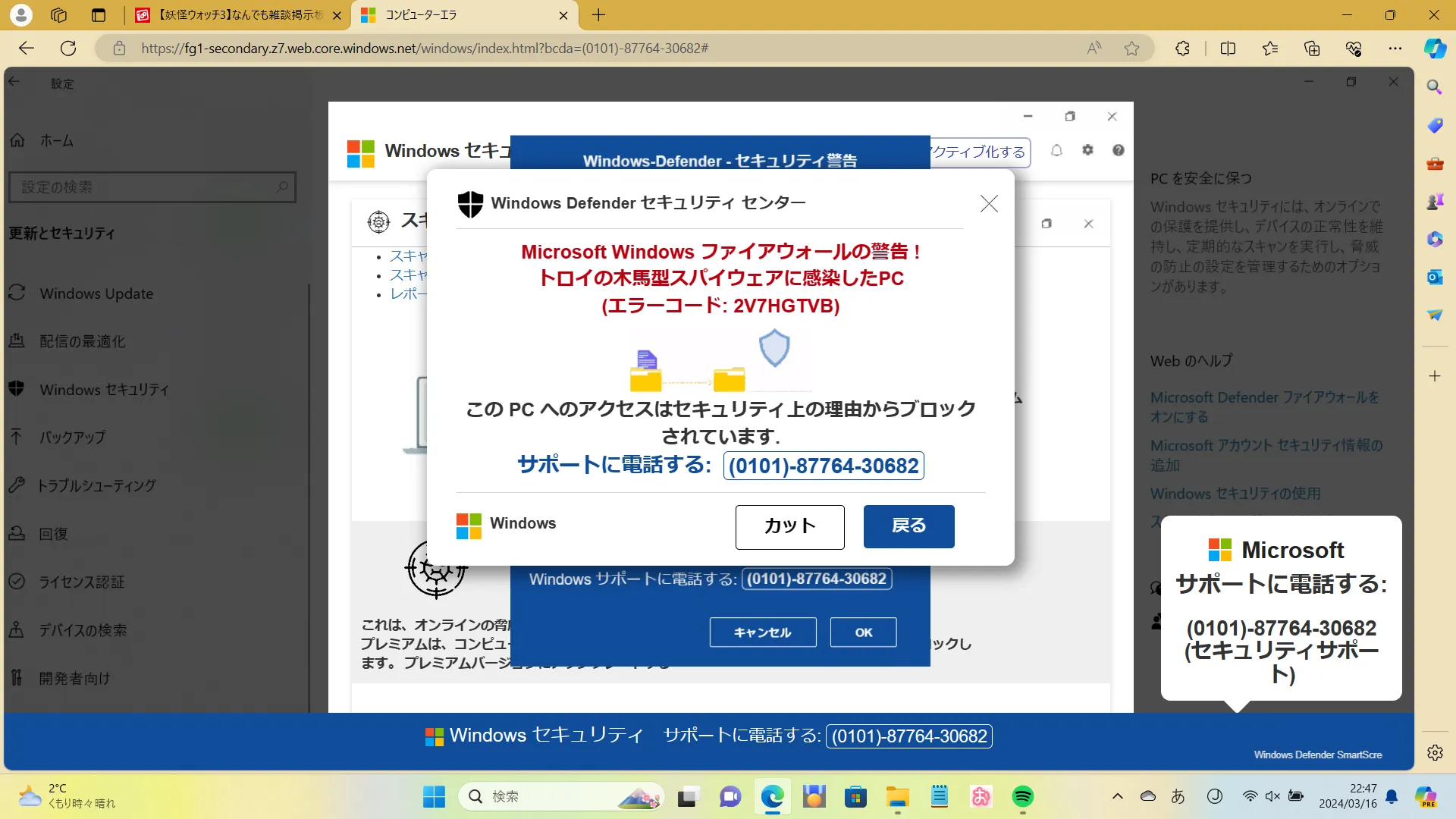The image size is (1456, 819).
Task: Open Copilot icon in Edge toolbar
Action: pos(1435,49)
